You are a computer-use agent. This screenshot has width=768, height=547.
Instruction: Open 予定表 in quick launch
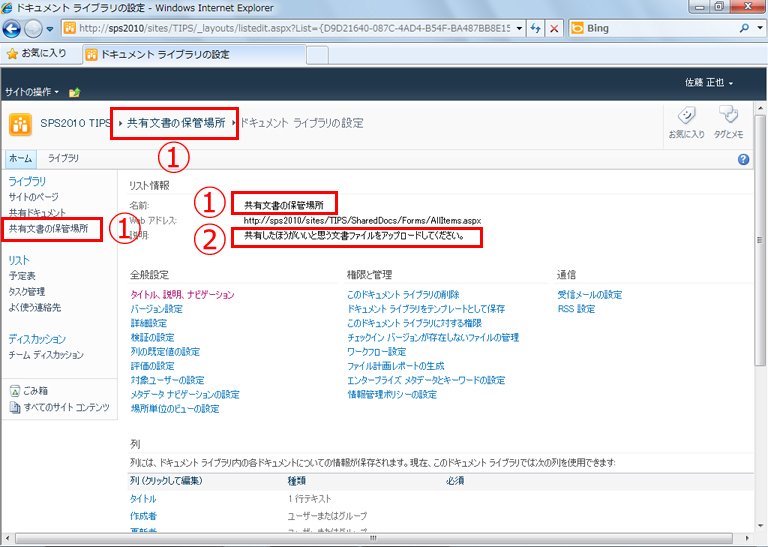pos(22,276)
